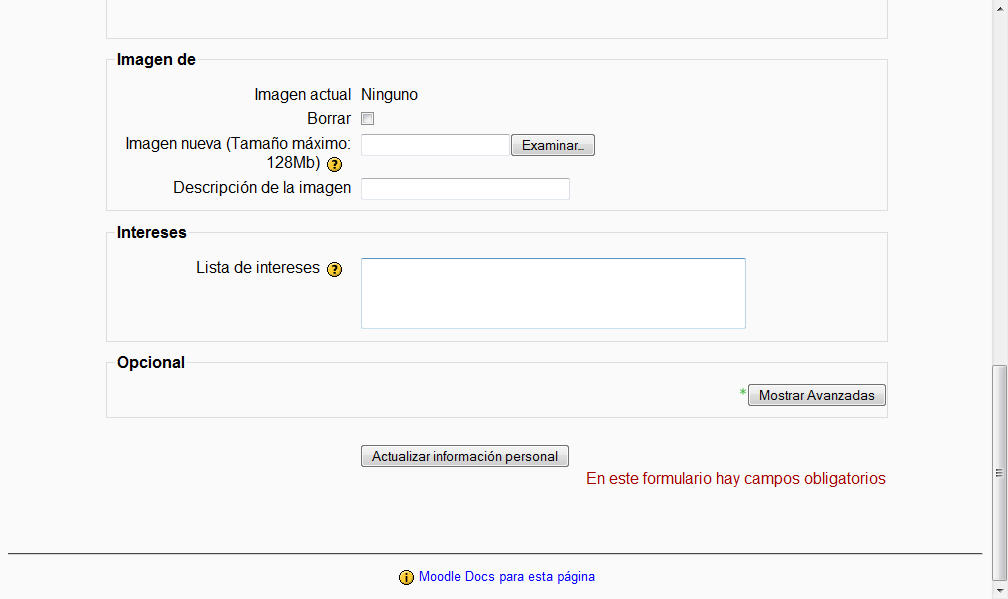
Task: Click help icon beside Imagen nueva size limit
Action: click(x=334, y=164)
